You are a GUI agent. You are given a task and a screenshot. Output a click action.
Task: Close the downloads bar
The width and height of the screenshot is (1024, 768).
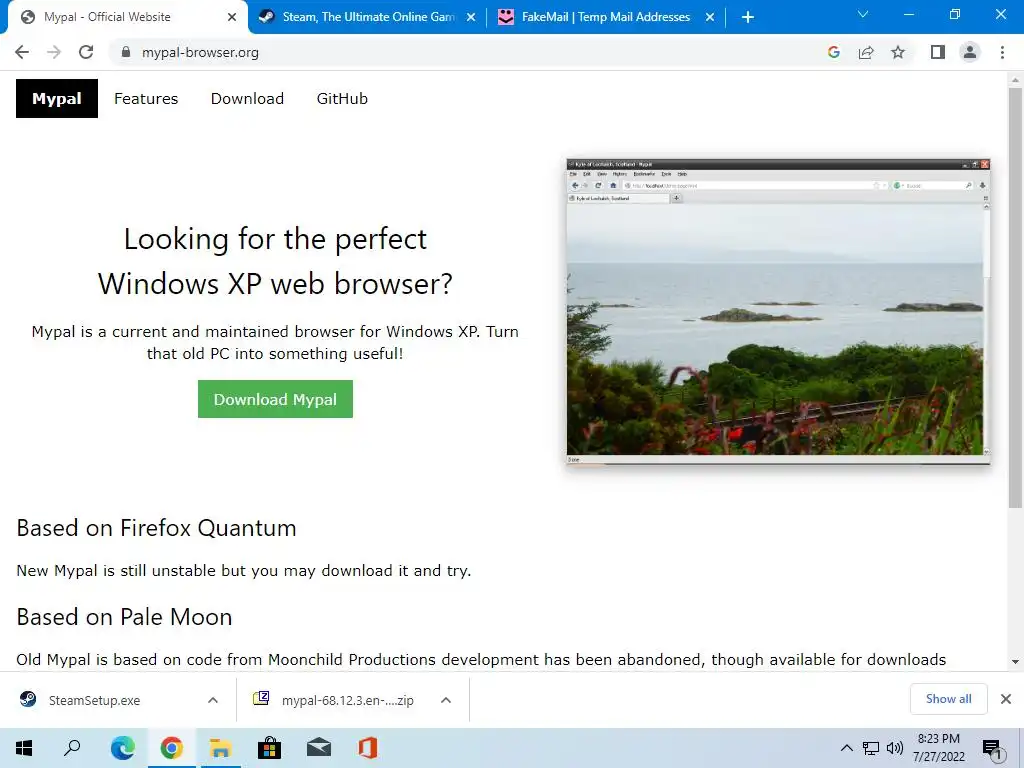click(1006, 699)
